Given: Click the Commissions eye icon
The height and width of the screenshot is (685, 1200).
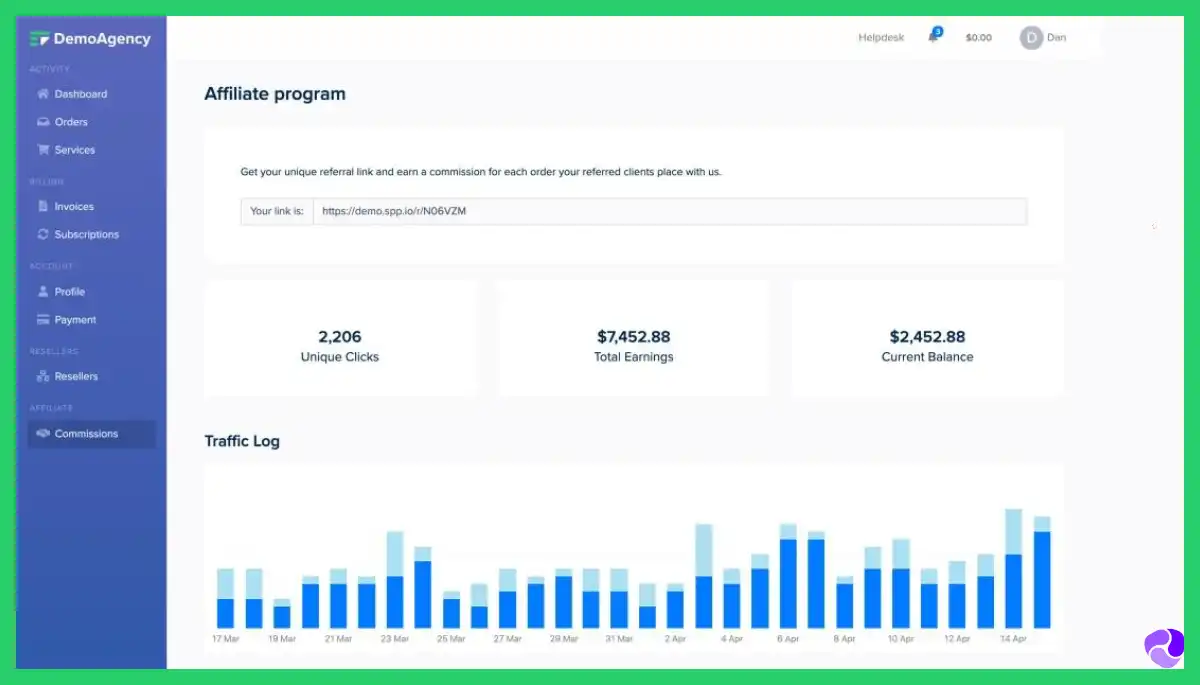Looking at the screenshot, I should (42, 433).
